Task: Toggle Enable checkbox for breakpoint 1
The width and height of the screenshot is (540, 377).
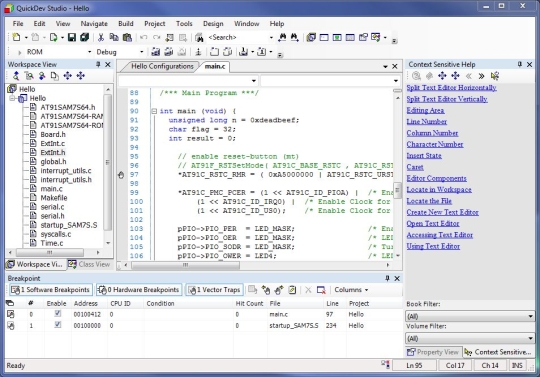Action: click(x=58, y=325)
